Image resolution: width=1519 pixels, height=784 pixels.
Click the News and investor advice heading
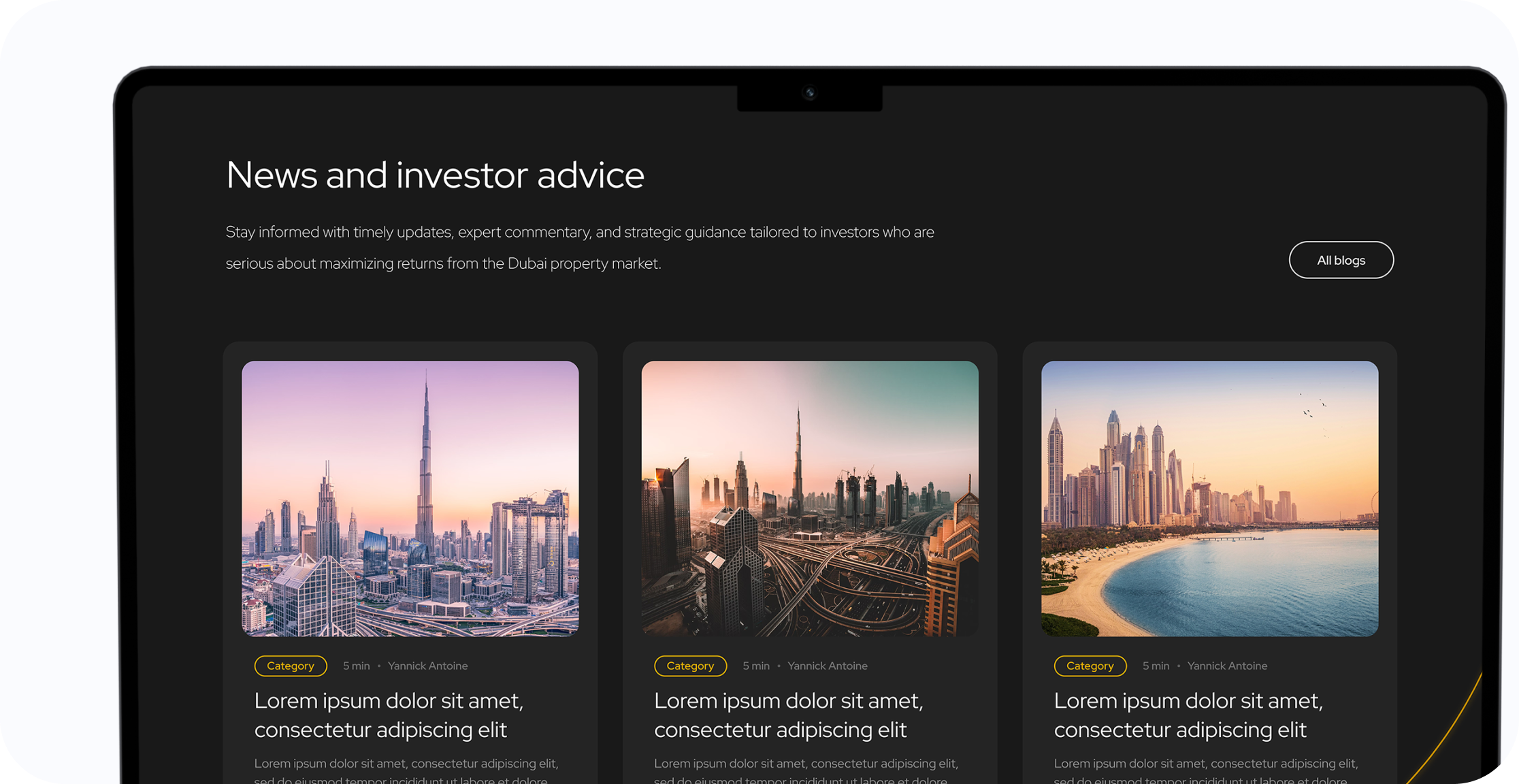point(435,175)
